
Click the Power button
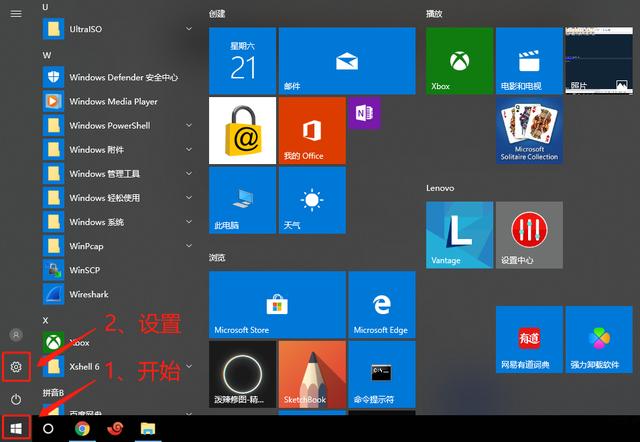click(x=16, y=399)
